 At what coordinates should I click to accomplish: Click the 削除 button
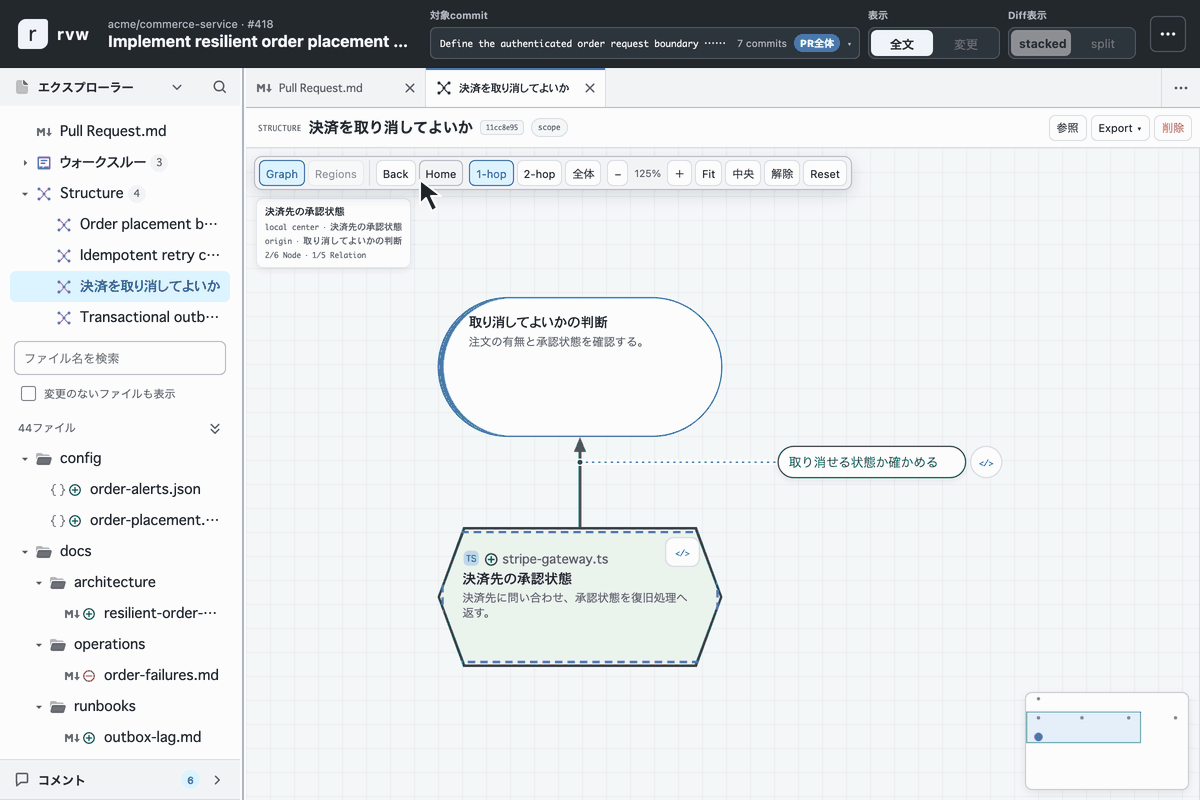pos(1173,128)
